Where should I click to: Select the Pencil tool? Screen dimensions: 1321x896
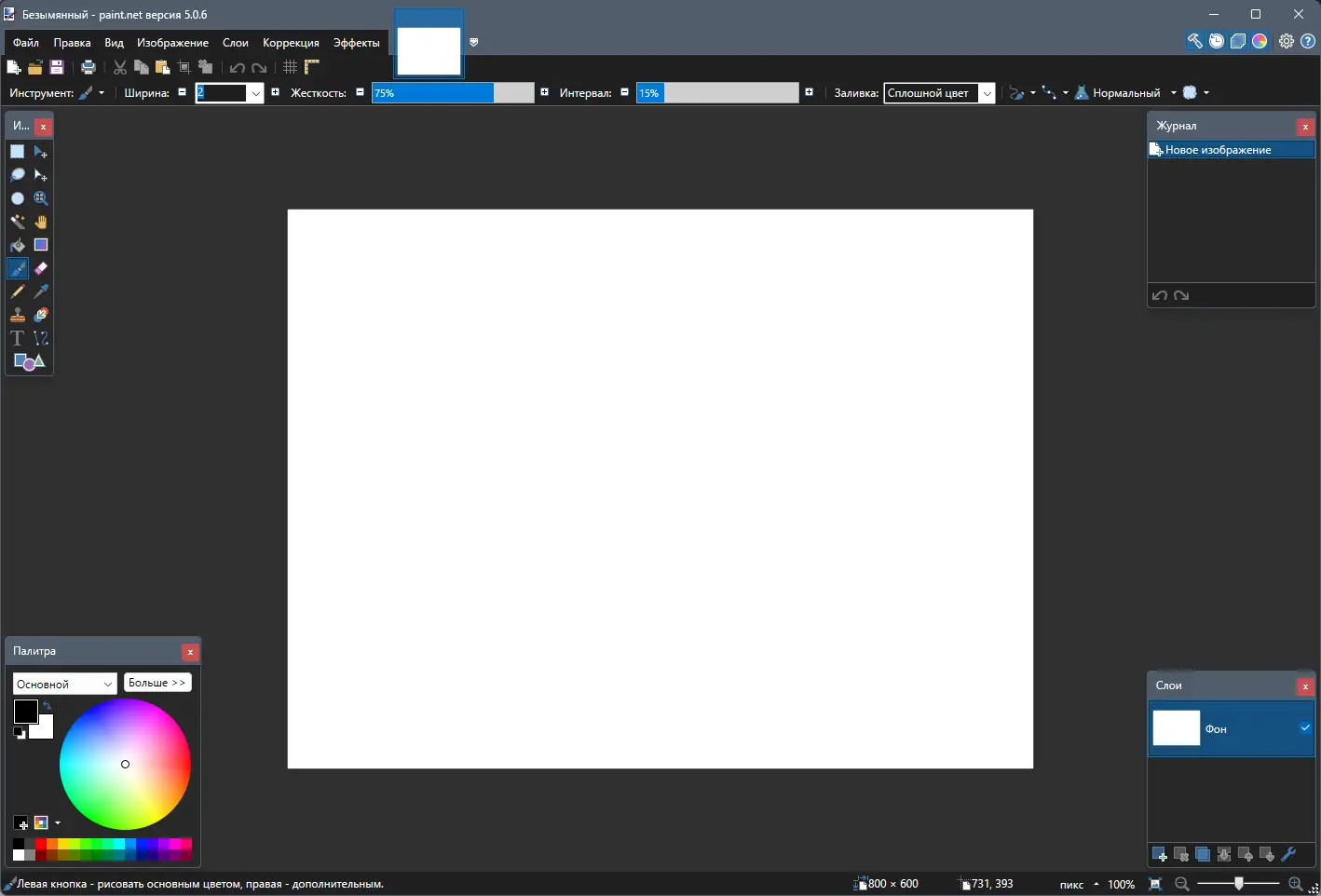pyautogui.click(x=17, y=292)
